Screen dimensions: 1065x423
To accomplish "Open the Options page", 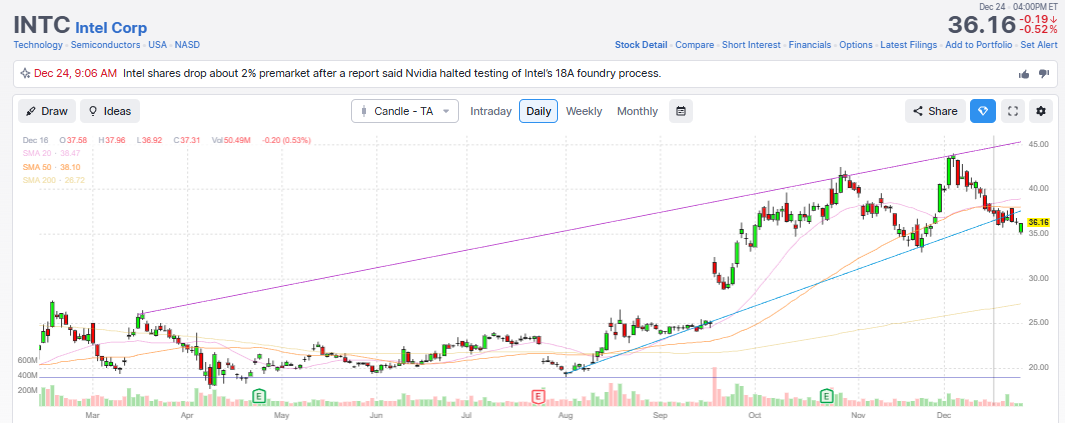I will click(856, 45).
